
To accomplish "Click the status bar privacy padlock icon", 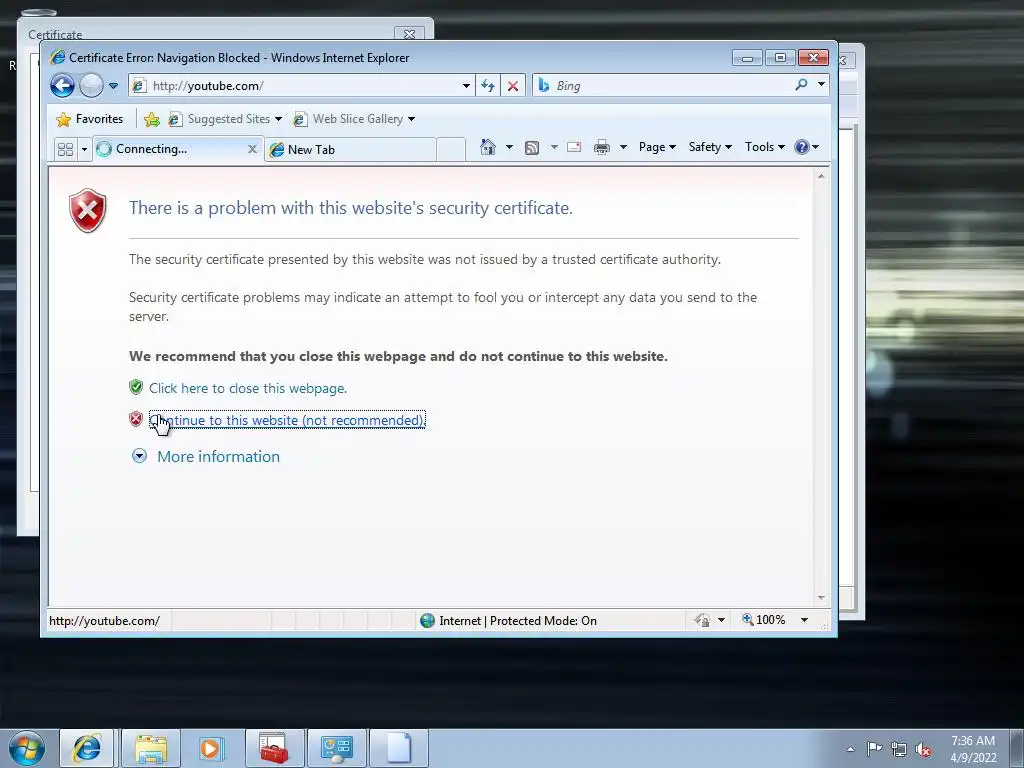I will coord(703,620).
